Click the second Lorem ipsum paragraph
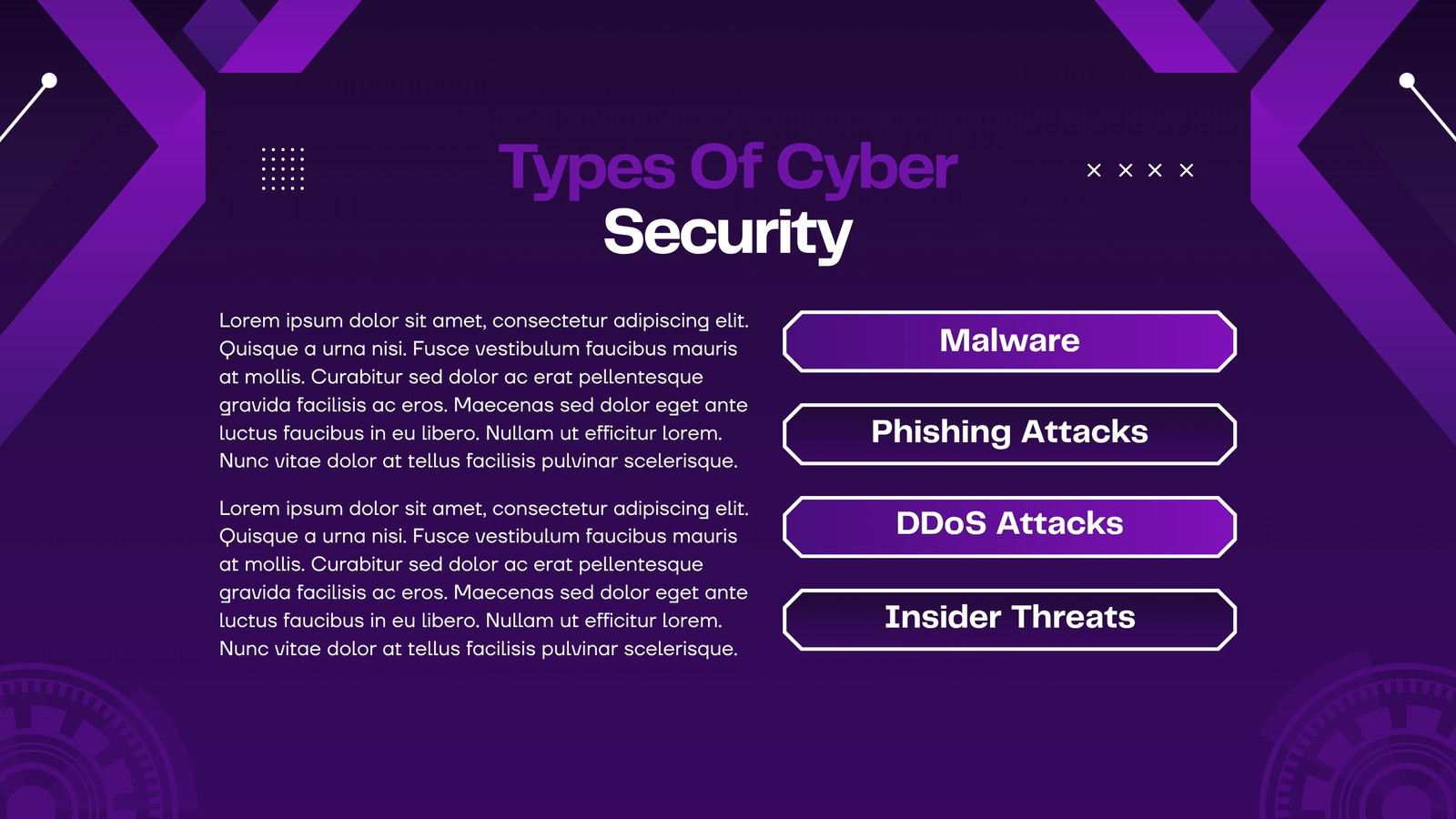Viewport: 1456px width, 819px height. (483, 578)
